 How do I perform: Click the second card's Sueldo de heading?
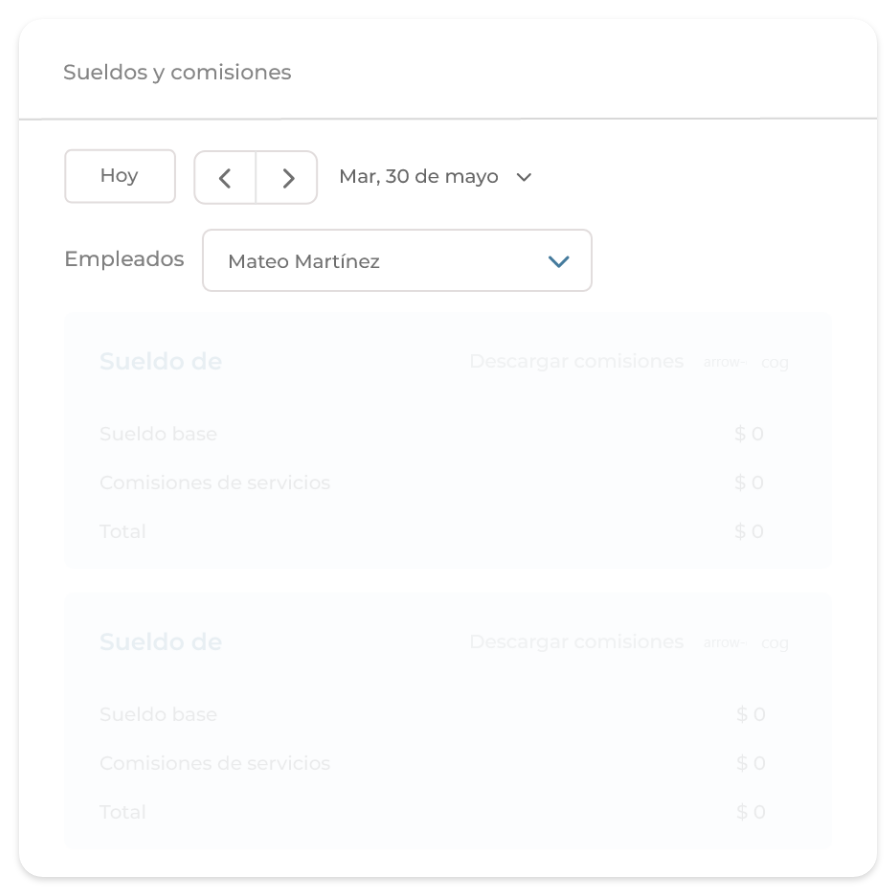[x=161, y=641]
